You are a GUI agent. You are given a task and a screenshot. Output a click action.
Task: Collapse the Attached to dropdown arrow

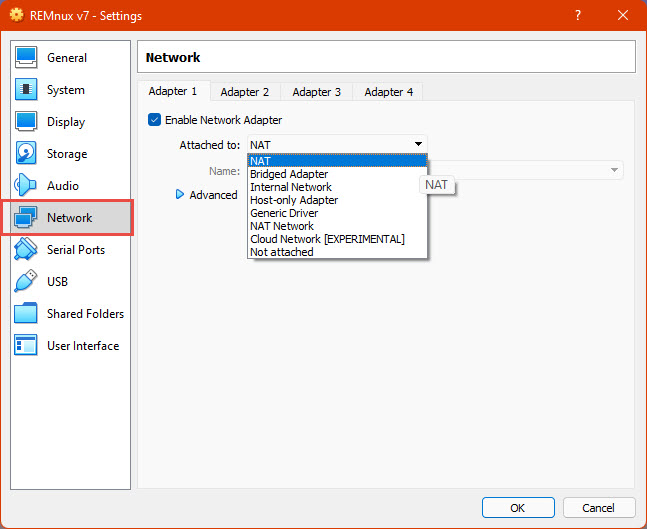coord(419,145)
